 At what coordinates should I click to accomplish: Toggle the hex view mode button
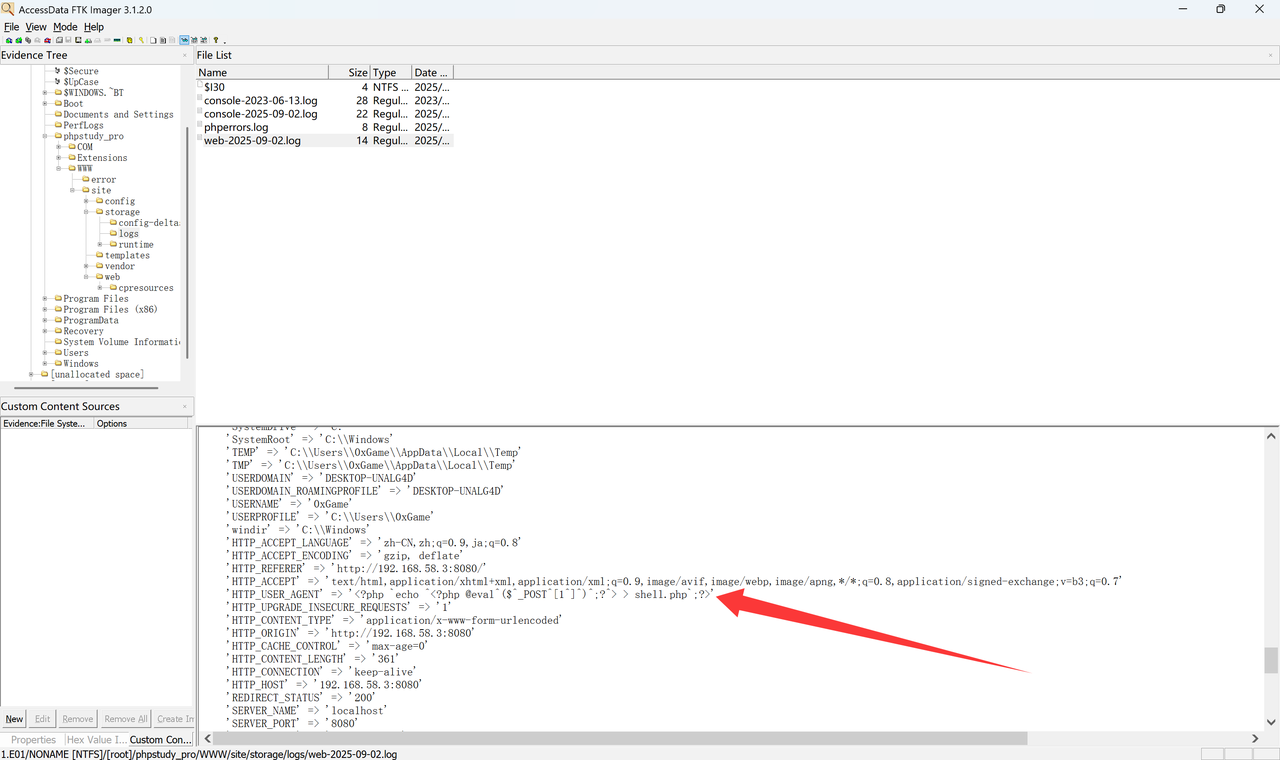coord(203,41)
